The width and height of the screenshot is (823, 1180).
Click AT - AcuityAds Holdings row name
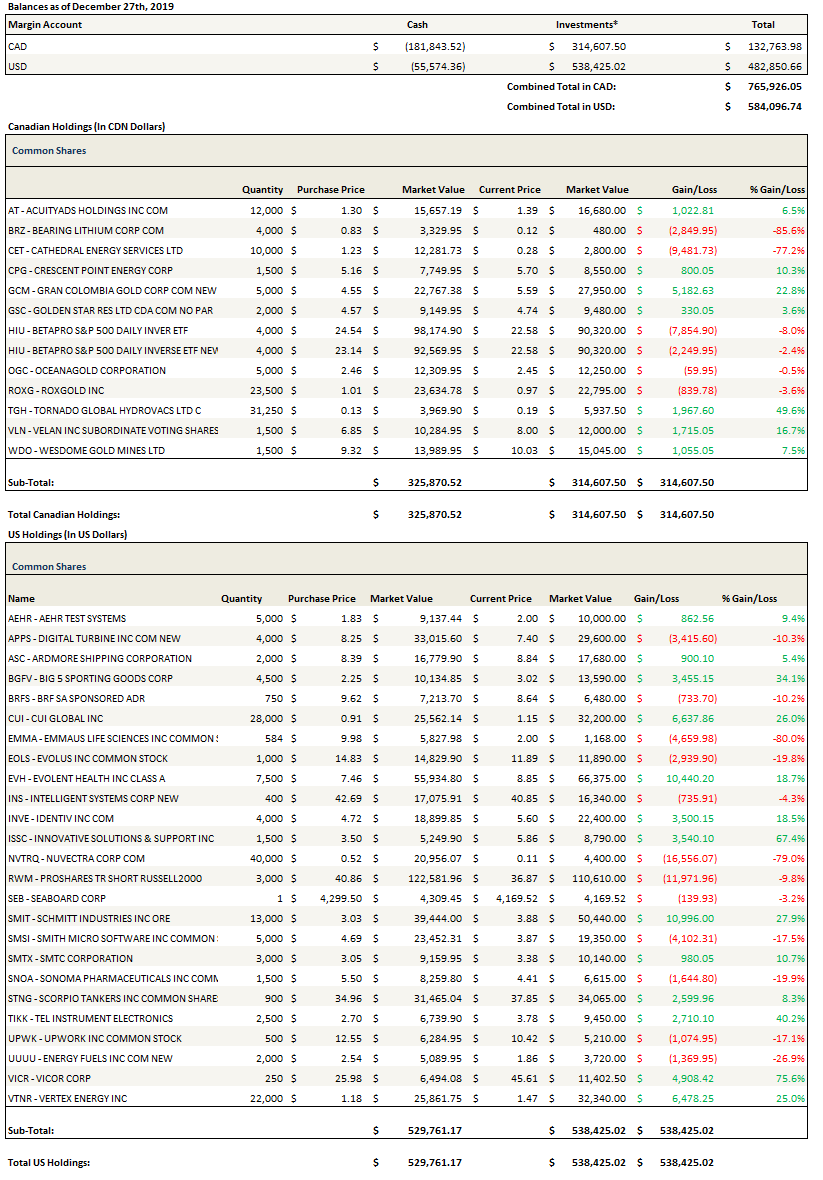88,210
